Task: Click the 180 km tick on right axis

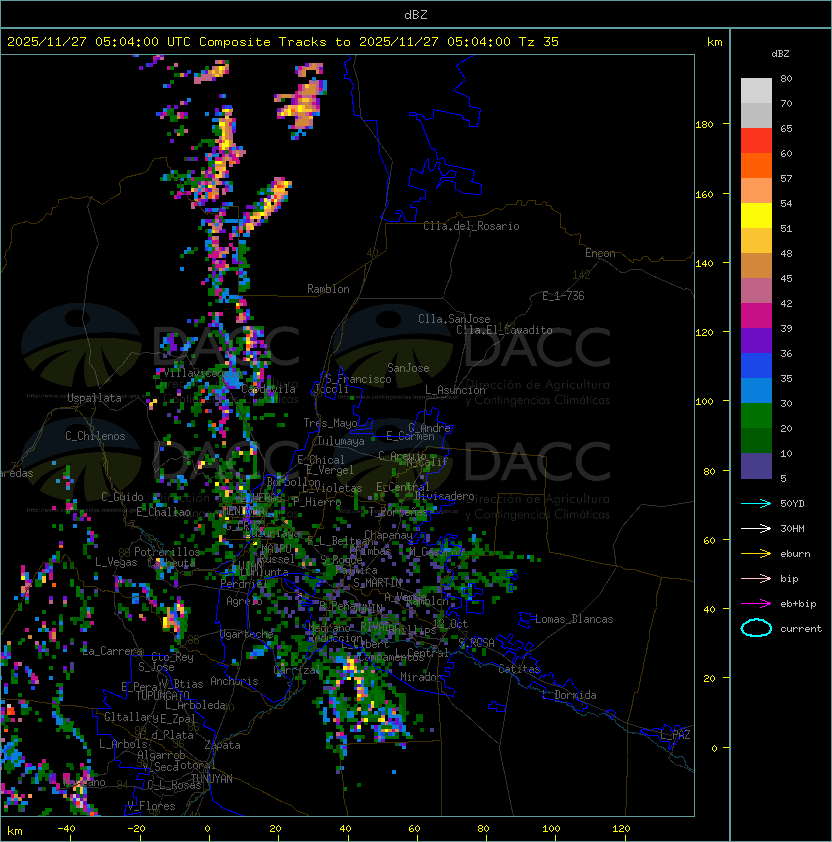Action: 704,125
